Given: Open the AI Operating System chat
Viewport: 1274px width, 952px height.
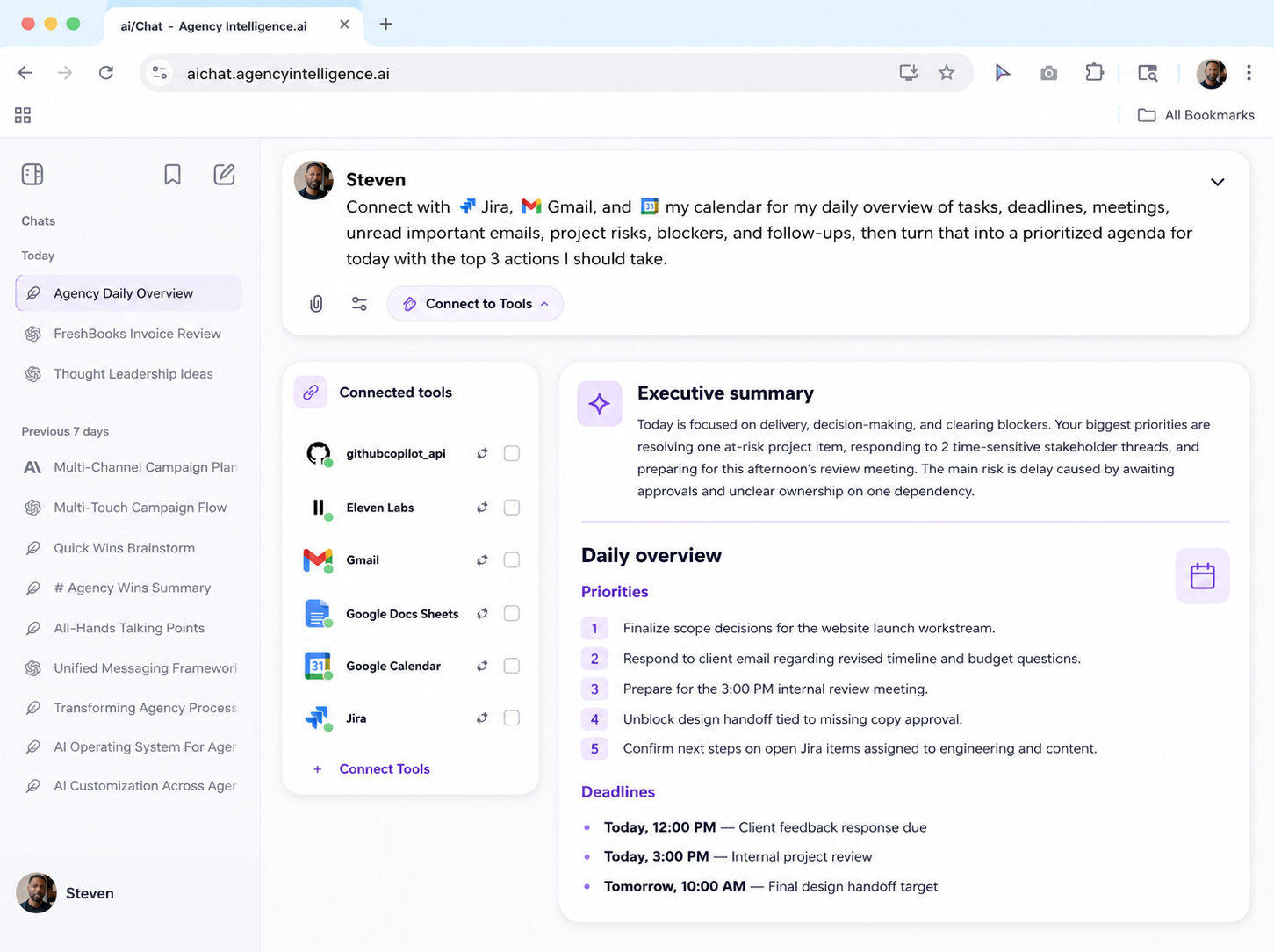Looking at the screenshot, I should pos(129,747).
